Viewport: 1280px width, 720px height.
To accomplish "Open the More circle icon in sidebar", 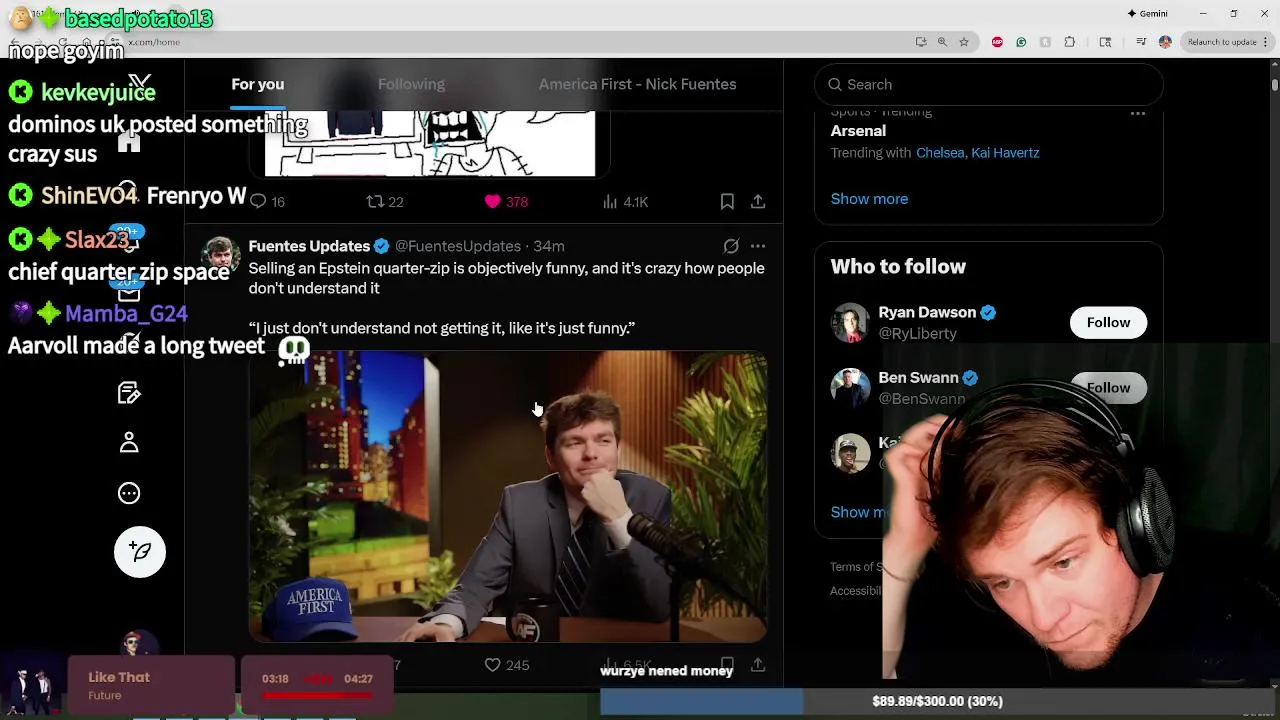I will pos(129,493).
